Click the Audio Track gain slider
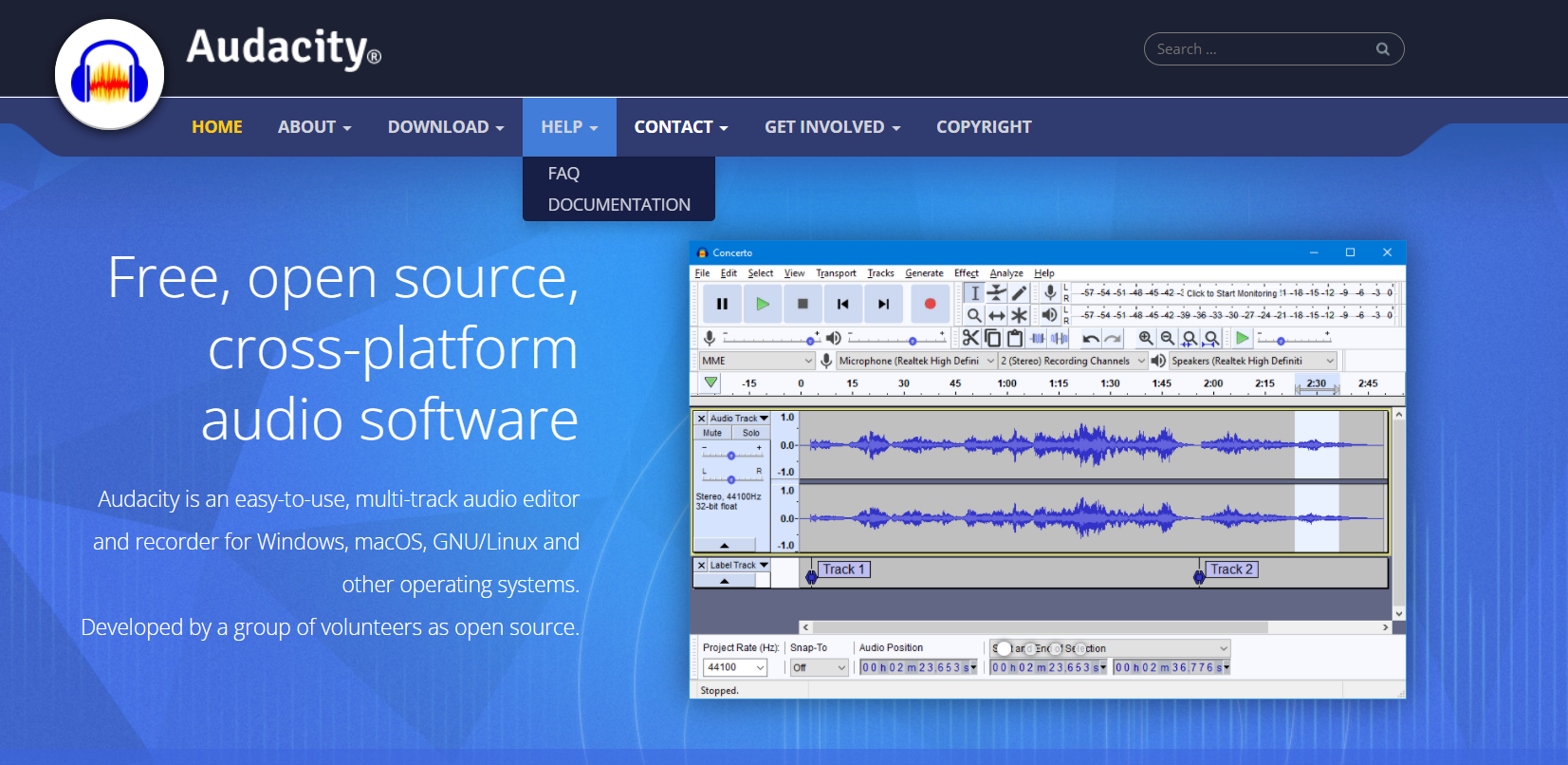 tap(731, 456)
